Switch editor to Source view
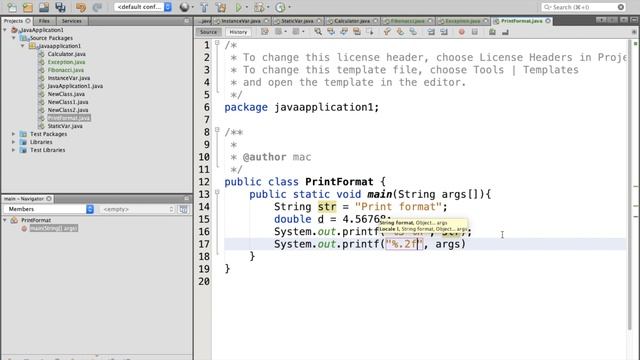The width and height of the screenshot is (640, 360). 209,32
